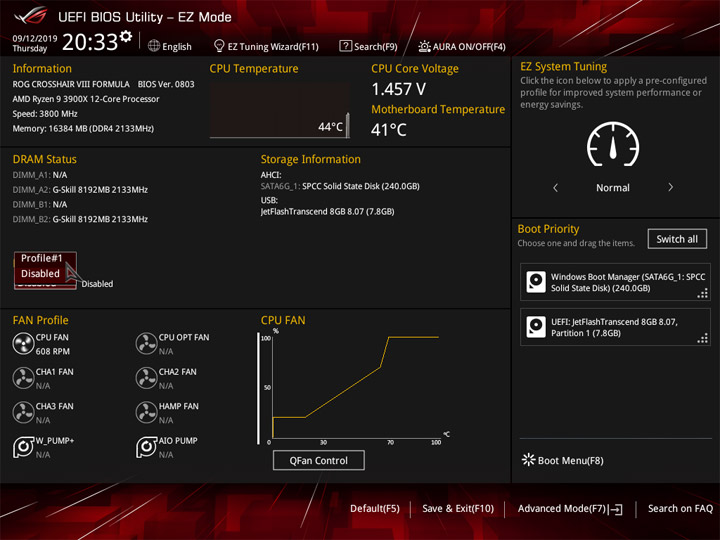Click Speed: 3800 MHz text
Screen dimensions: 720x540
click(x=45, y=114)
